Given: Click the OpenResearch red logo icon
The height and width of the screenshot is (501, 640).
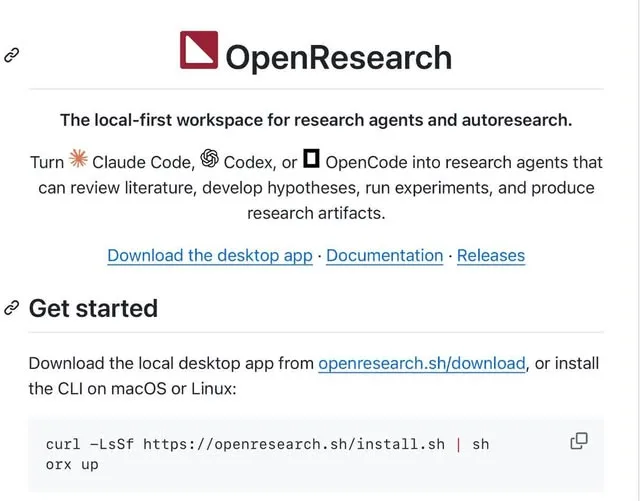Looking at the screenshot, I should [199, 50].
